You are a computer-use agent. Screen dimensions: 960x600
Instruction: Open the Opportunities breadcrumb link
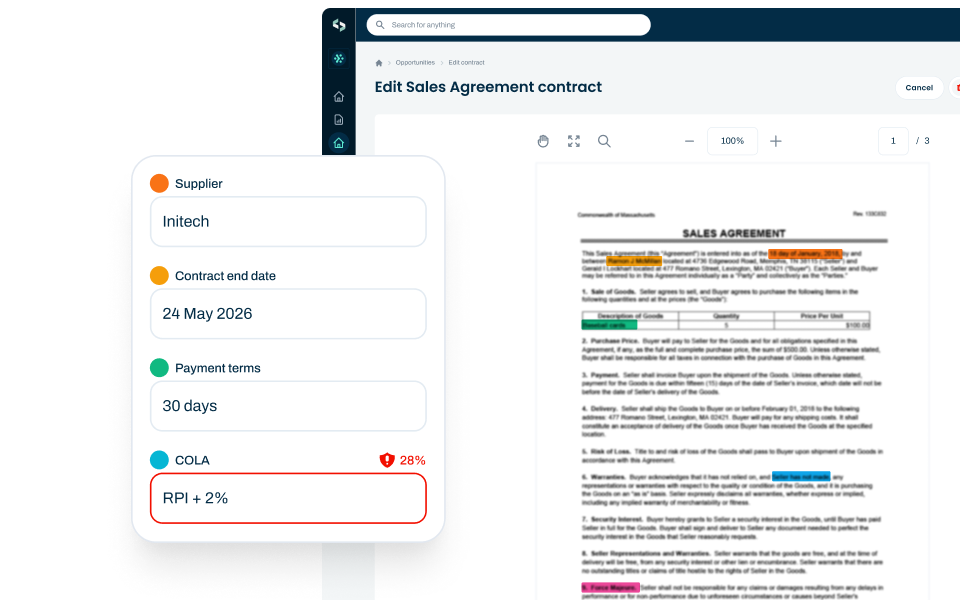[414, 61]
